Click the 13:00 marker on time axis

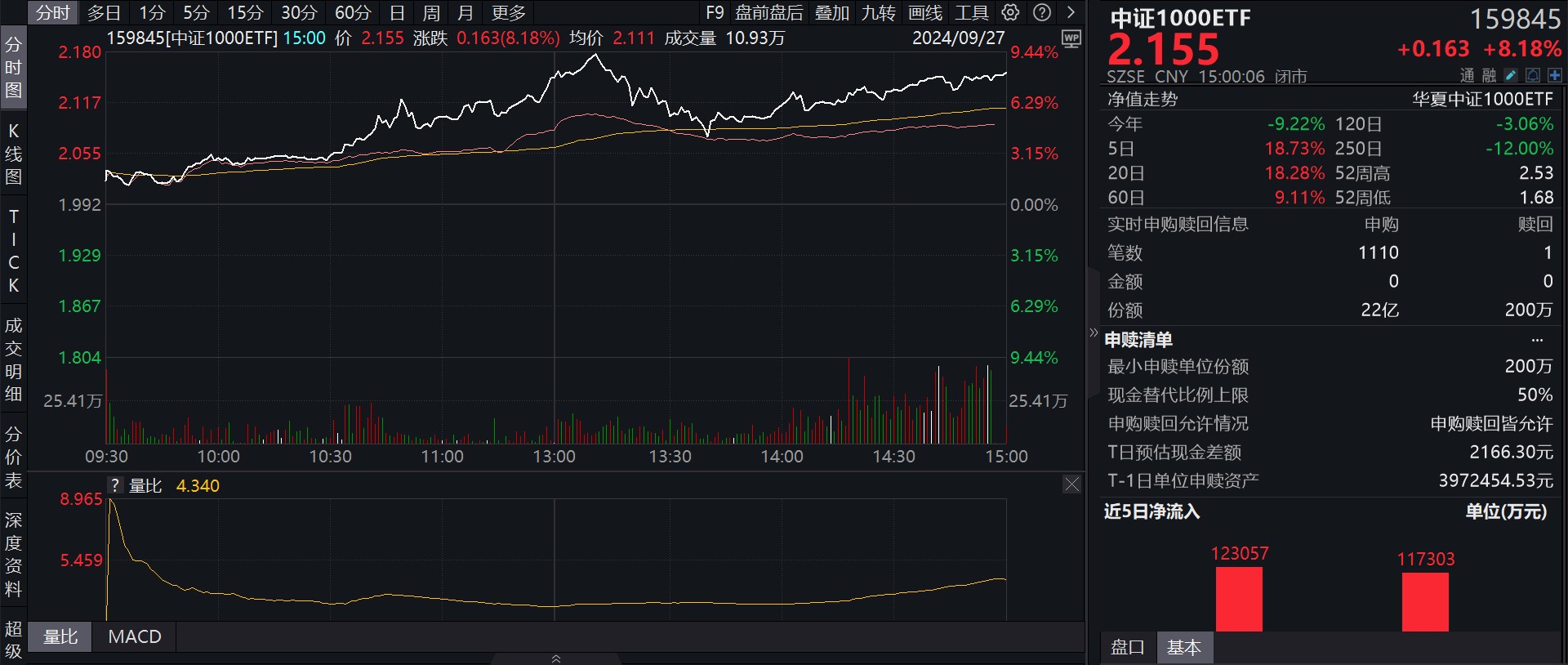click(555, 457)
